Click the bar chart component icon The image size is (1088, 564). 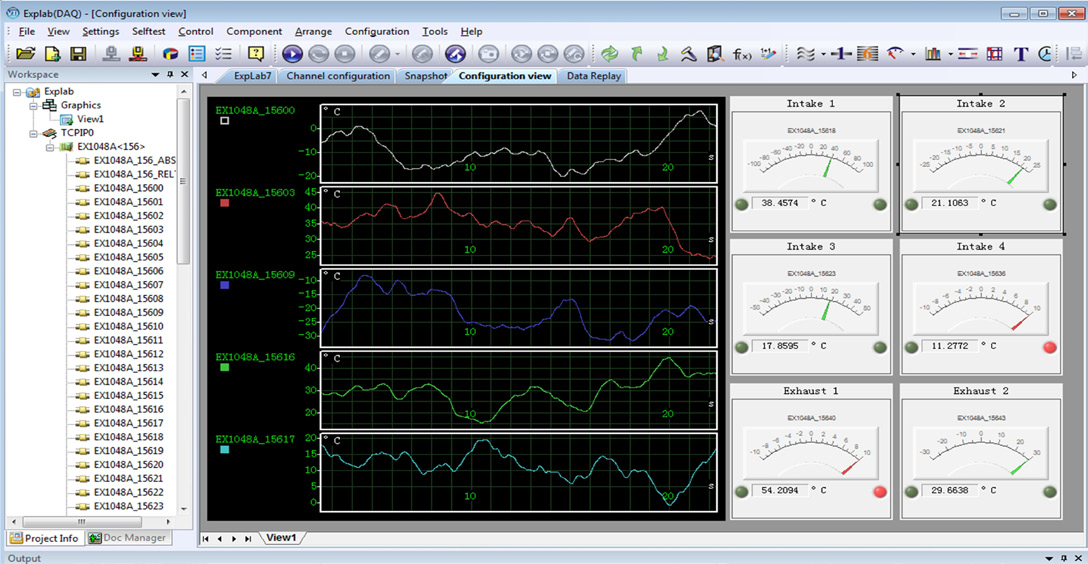pos(933,54)
